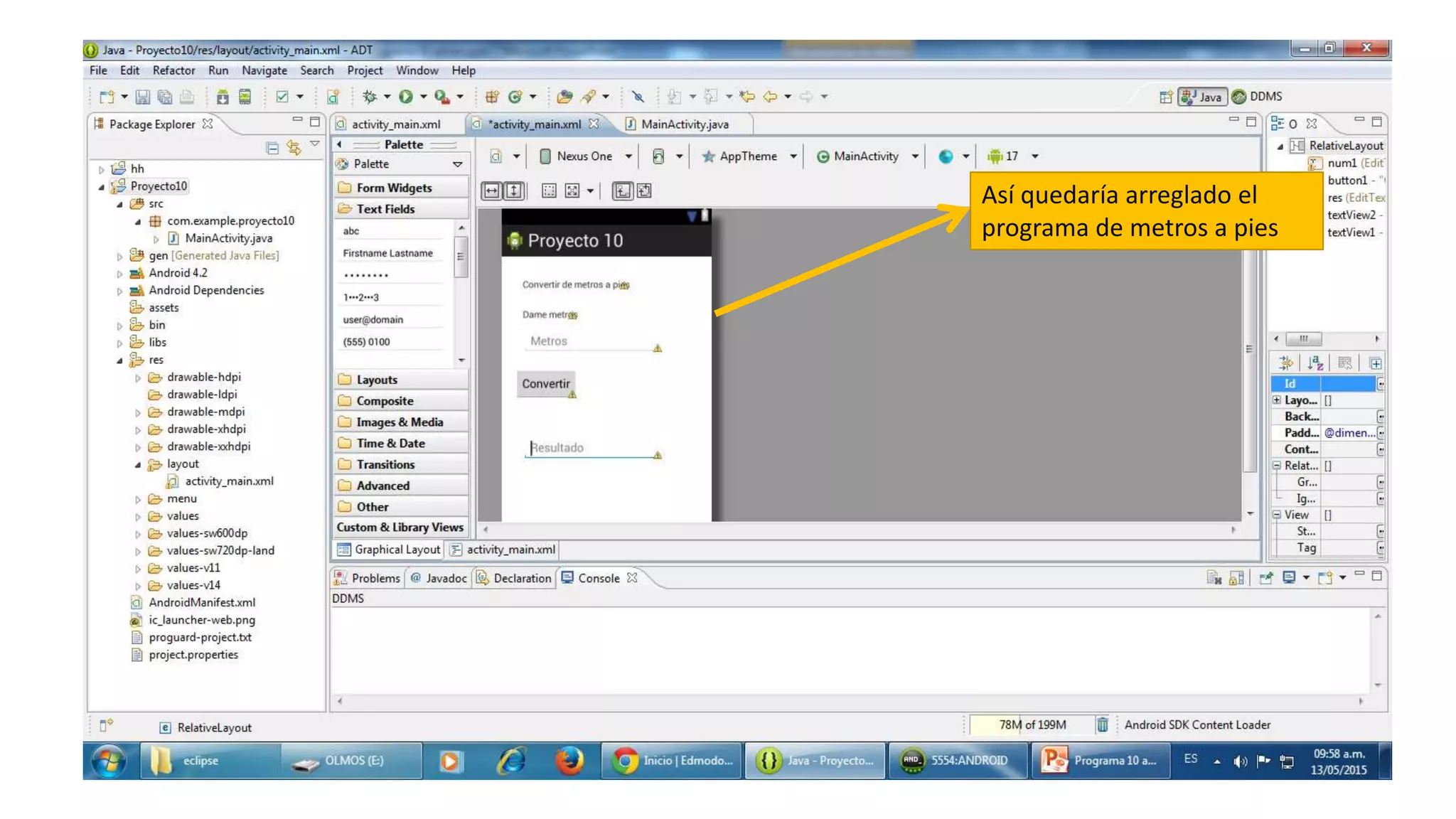Toggle fill height layout button
The width and height of the screenshot is (1456, 819).
(513, 191)
